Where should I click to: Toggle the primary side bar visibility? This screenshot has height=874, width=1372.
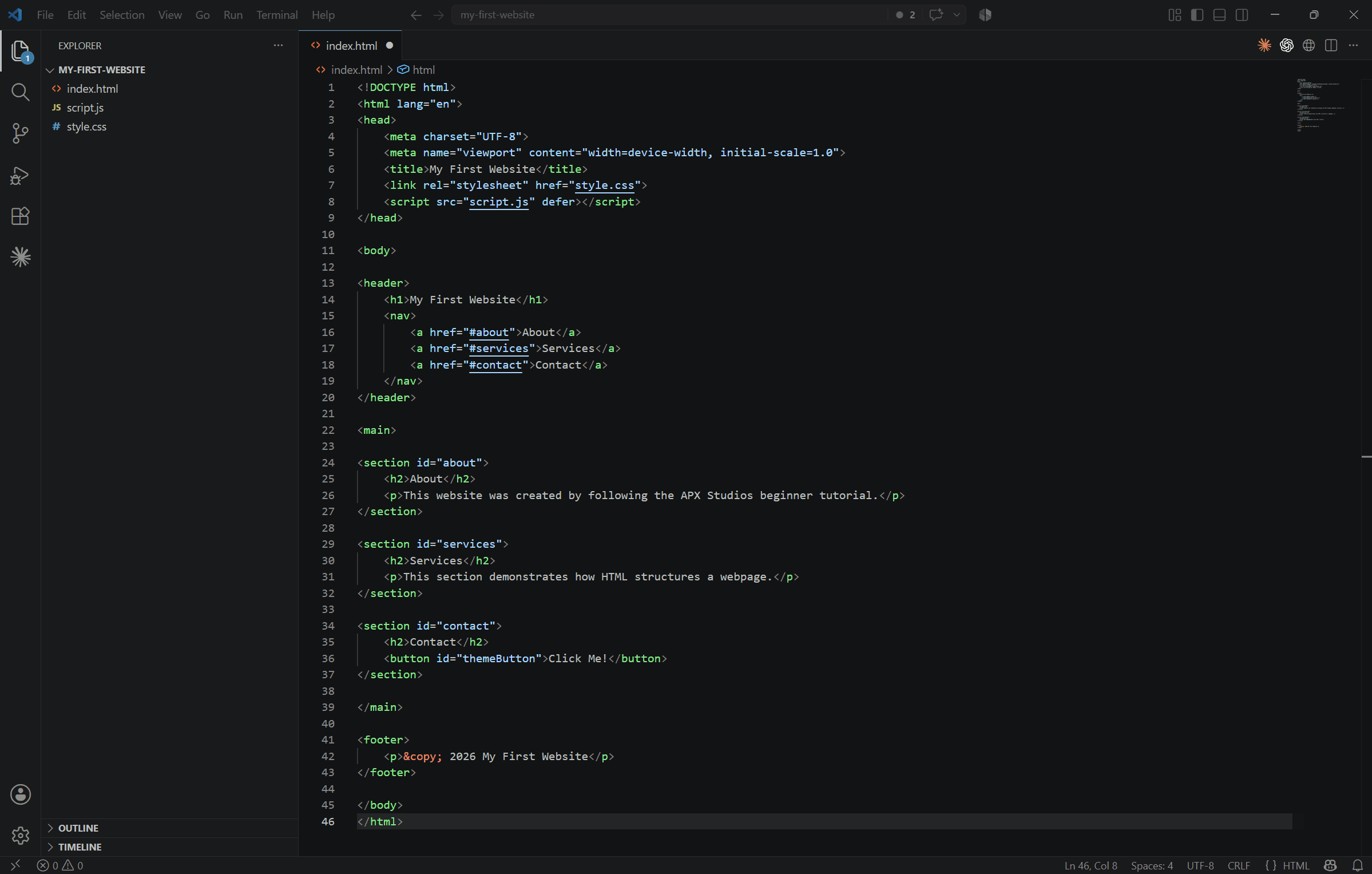1197,15
